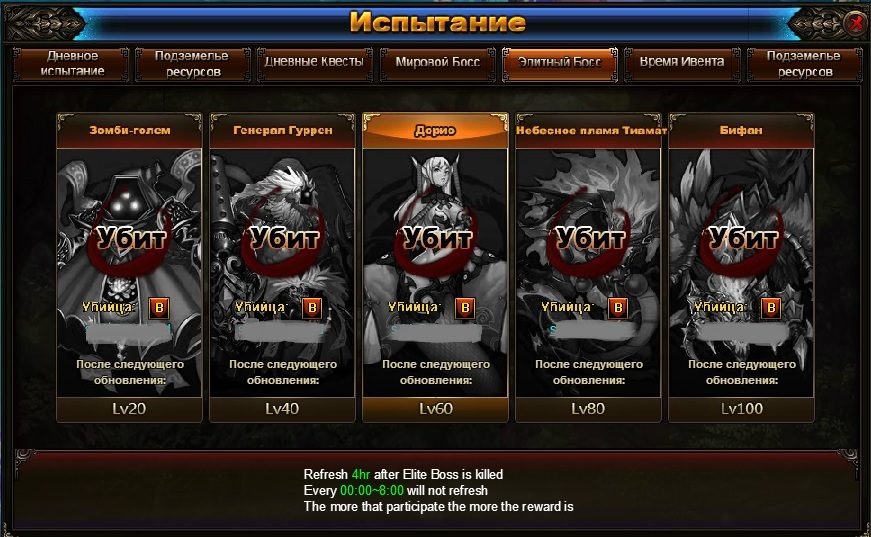
Task: Click the B icon on Небесное пламя Тиамат card
Action: click(618, 308)
